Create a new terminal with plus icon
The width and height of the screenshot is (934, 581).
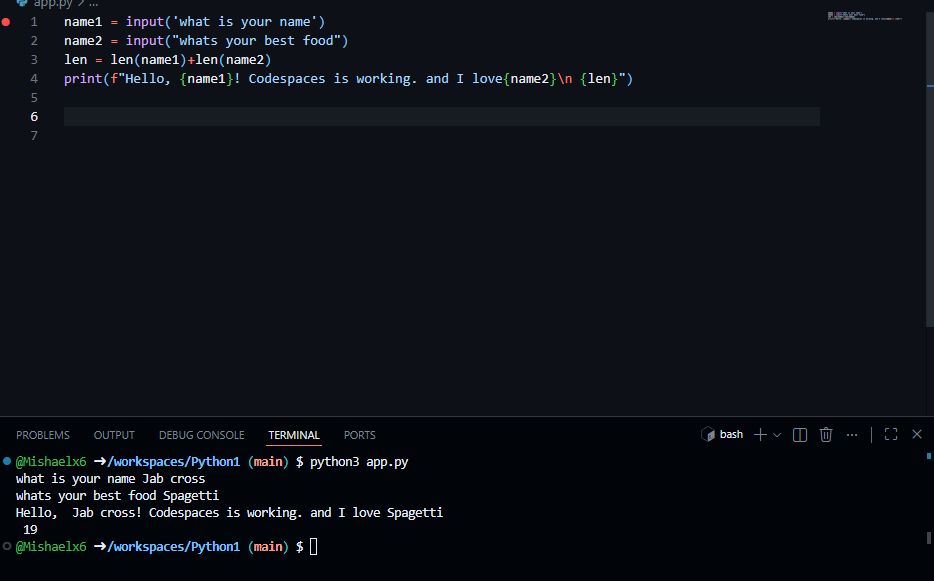[760, 434]
